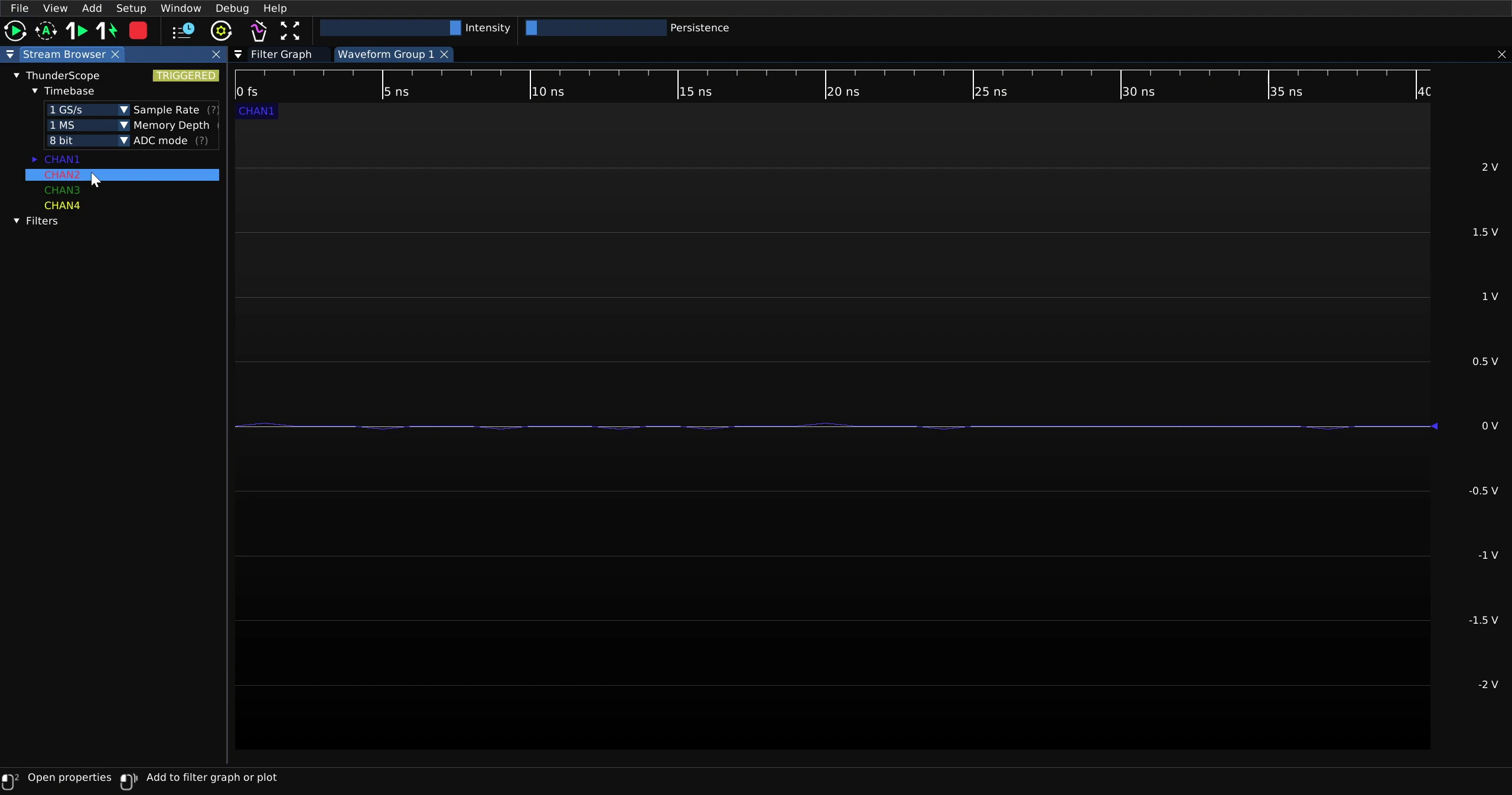This screenshot has width=1512, height=795.
Task: Click the blue trigger level arrow at 0 V
Action: (1434, 426)
